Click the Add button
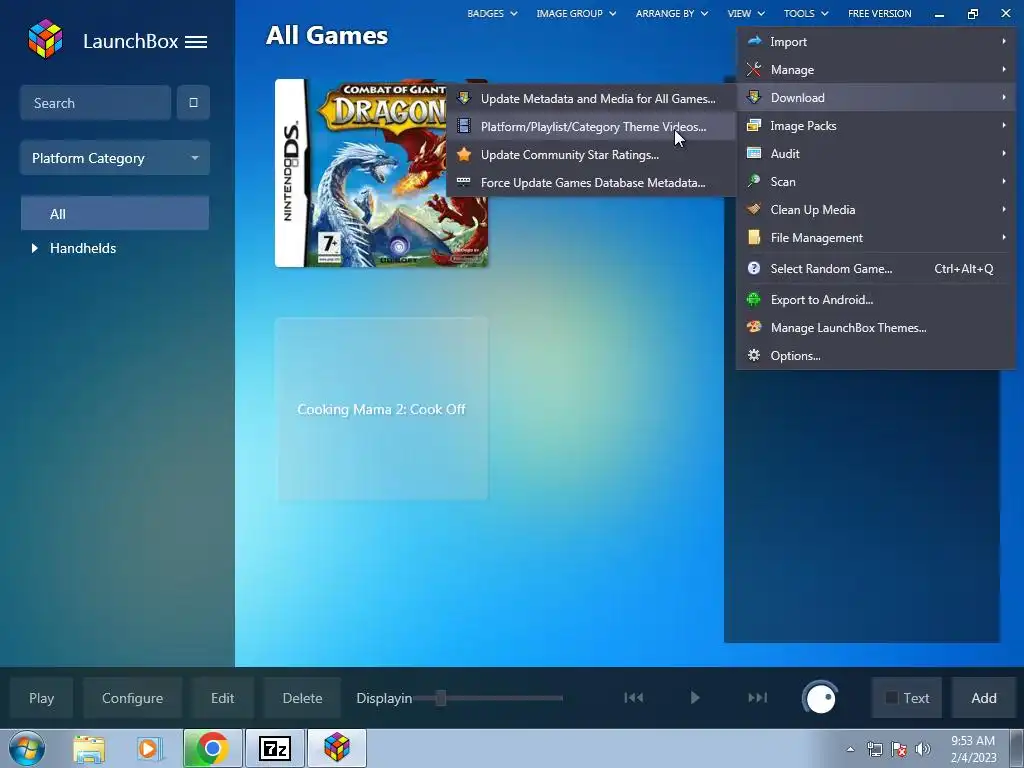This screenshot has width=1024, height=768. pyautogui.click(x=984, y=698)
